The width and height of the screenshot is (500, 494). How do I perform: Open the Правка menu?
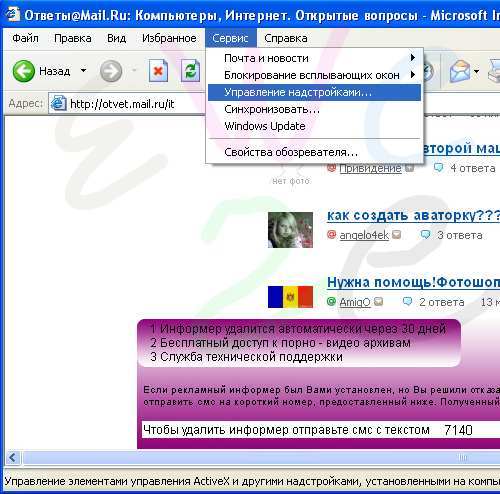(x=73, y=38)
